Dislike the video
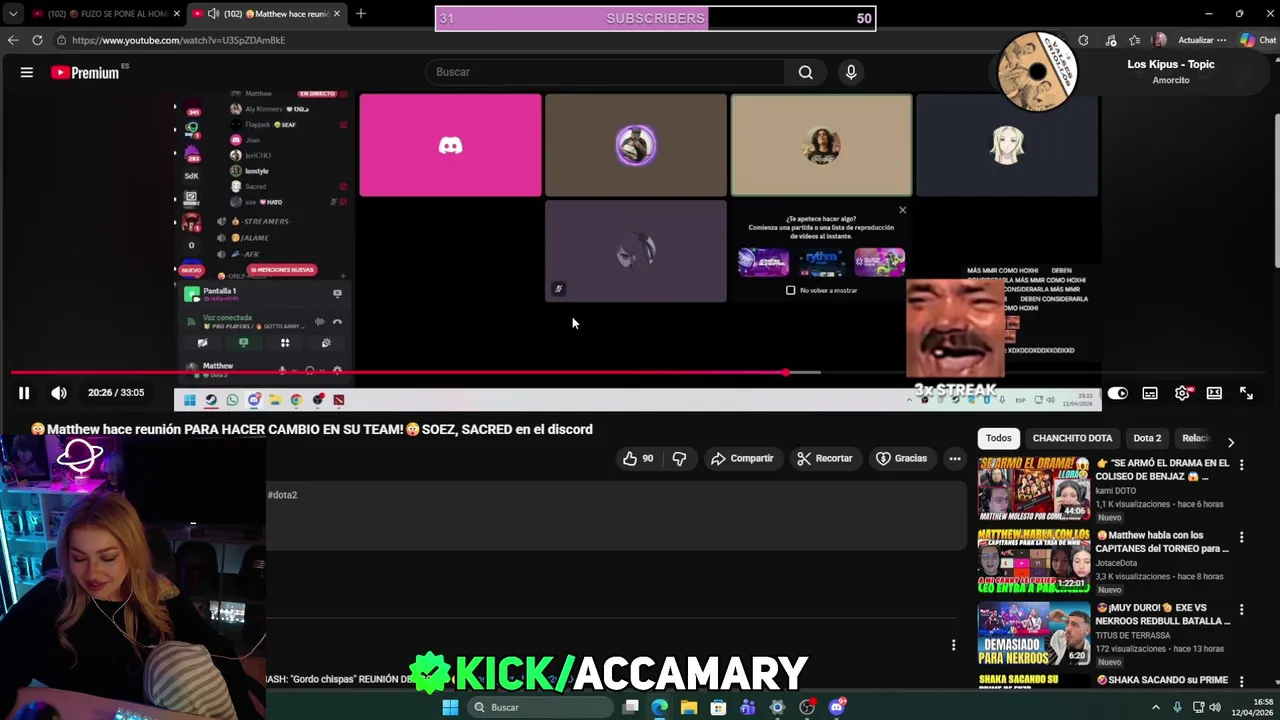The height and width of the screenshot is (720, 1280). pyautogui.click(x=679, y=458)
